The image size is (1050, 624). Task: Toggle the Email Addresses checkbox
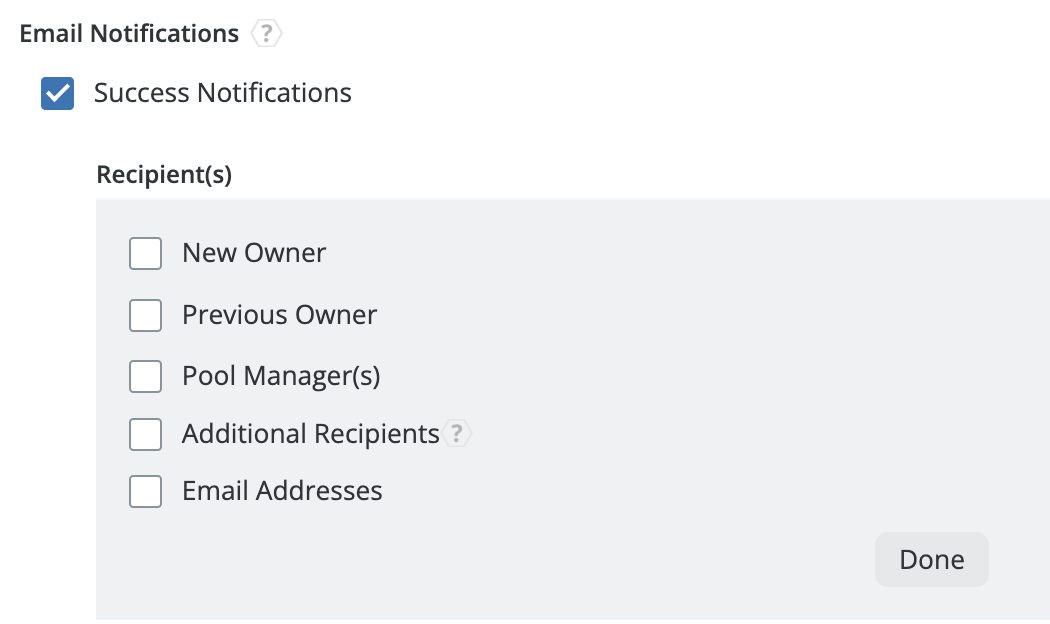pos(146,491)
